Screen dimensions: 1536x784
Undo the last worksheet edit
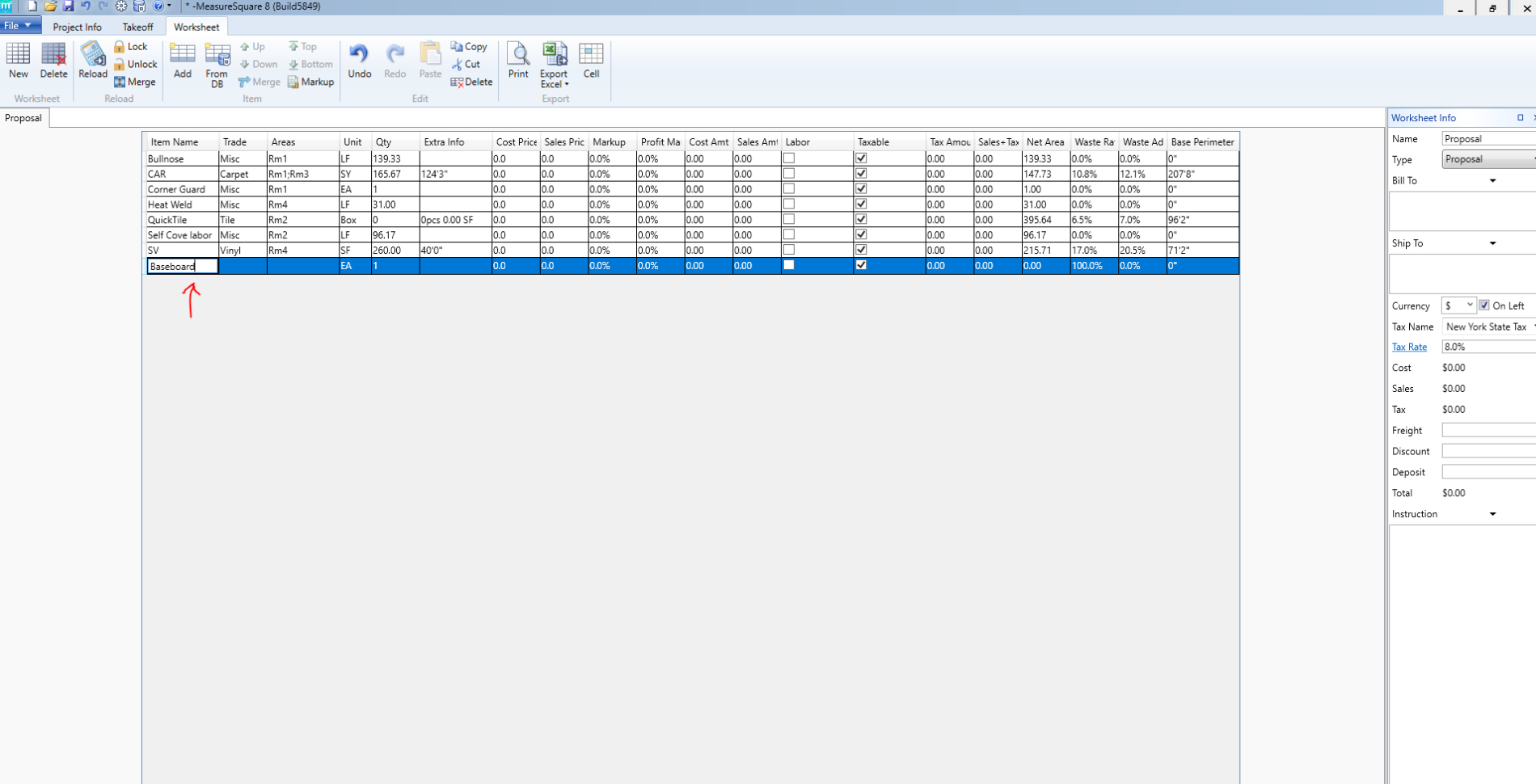pyautogui.click(x=359, y=59)
